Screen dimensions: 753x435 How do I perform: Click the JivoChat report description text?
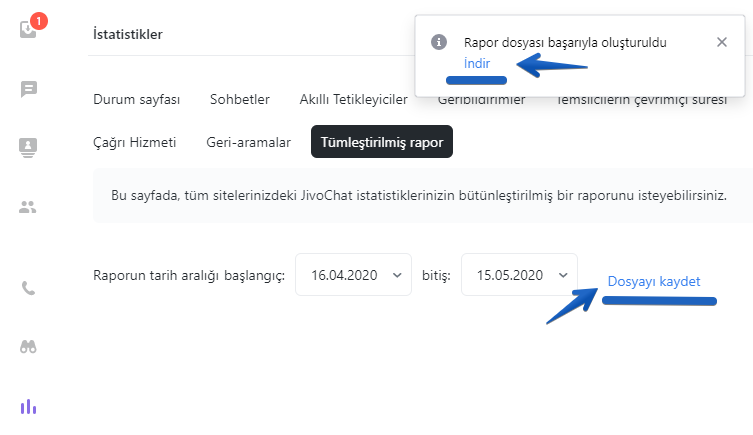click(419, 195)
